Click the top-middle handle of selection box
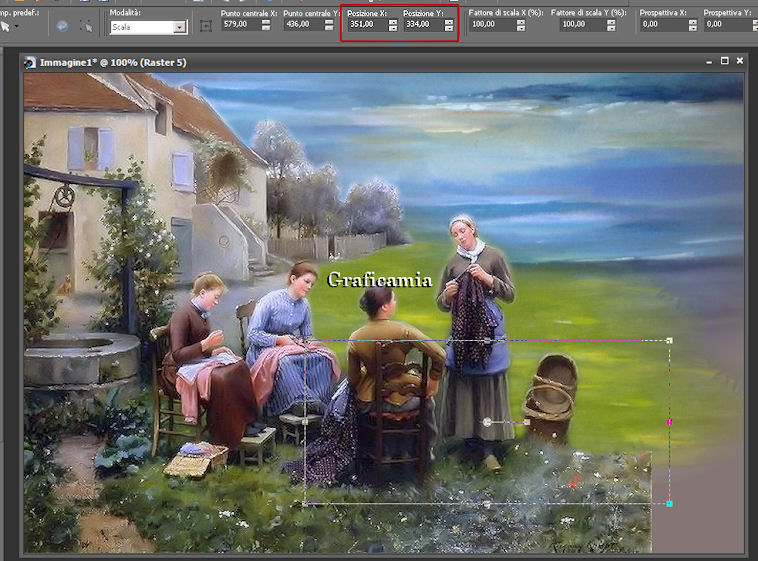 point(487,340)
